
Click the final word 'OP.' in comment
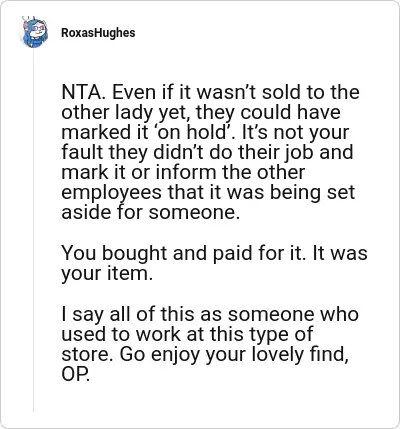pos(76,374)
